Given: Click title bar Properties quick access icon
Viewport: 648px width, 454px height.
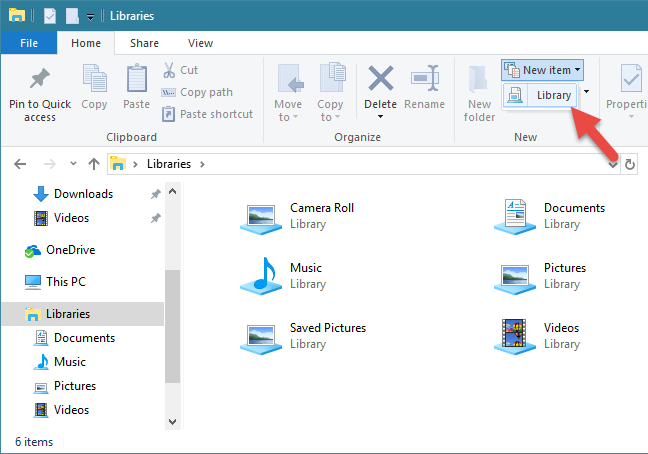Looking at the screenshot, I should [x=50, y=16].
